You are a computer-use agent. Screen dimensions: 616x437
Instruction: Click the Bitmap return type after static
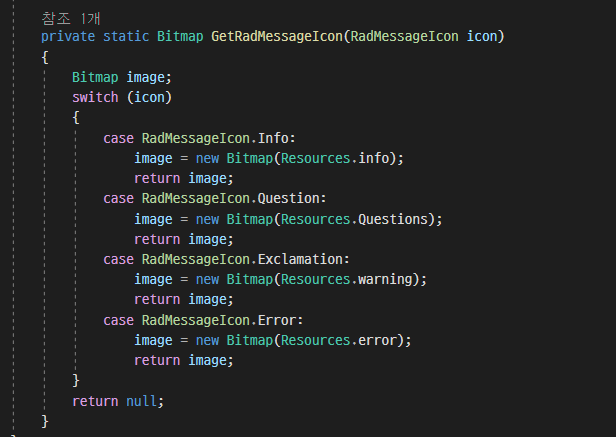[180, 37]
